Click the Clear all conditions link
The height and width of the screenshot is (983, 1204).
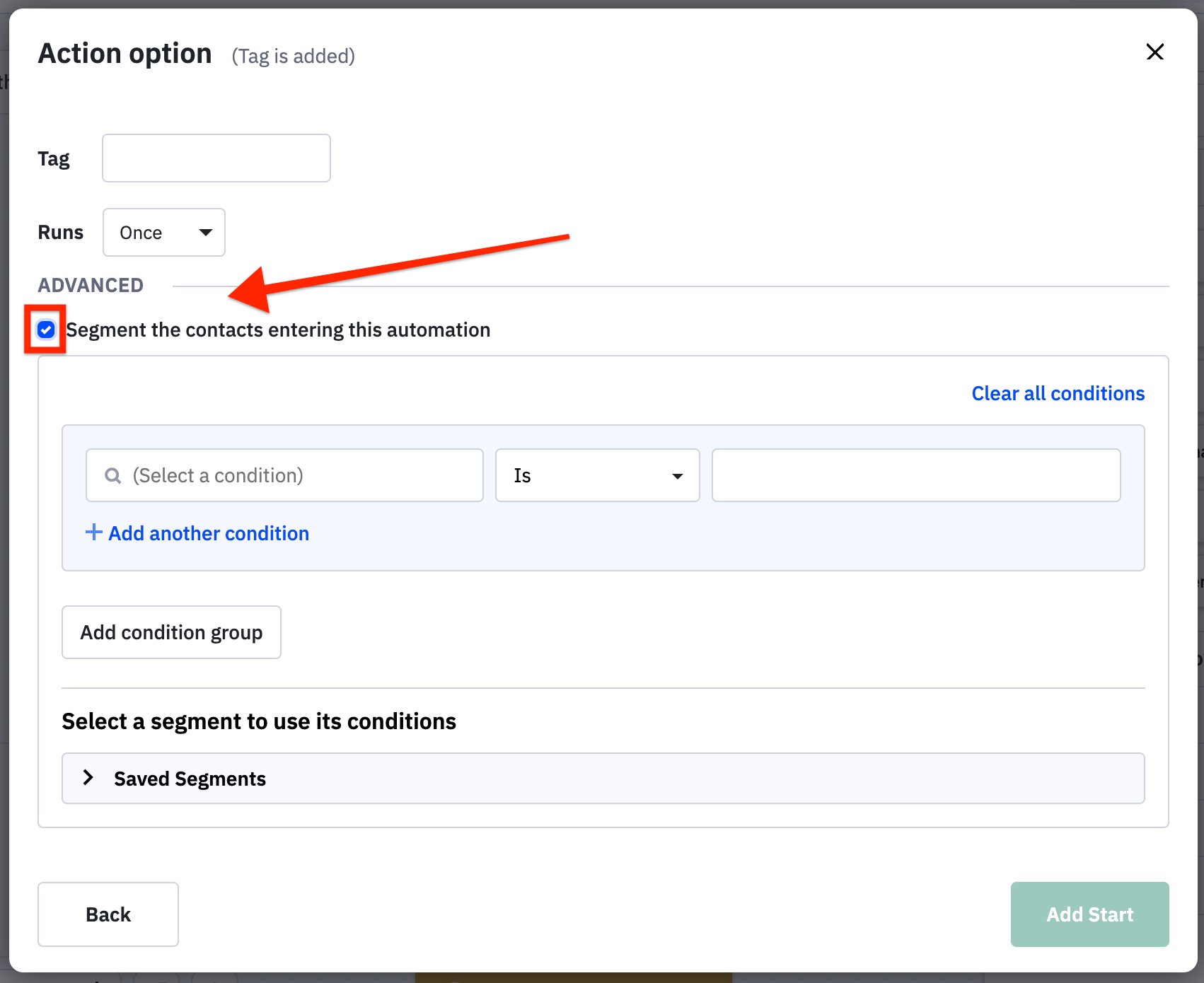point(1058,393)
